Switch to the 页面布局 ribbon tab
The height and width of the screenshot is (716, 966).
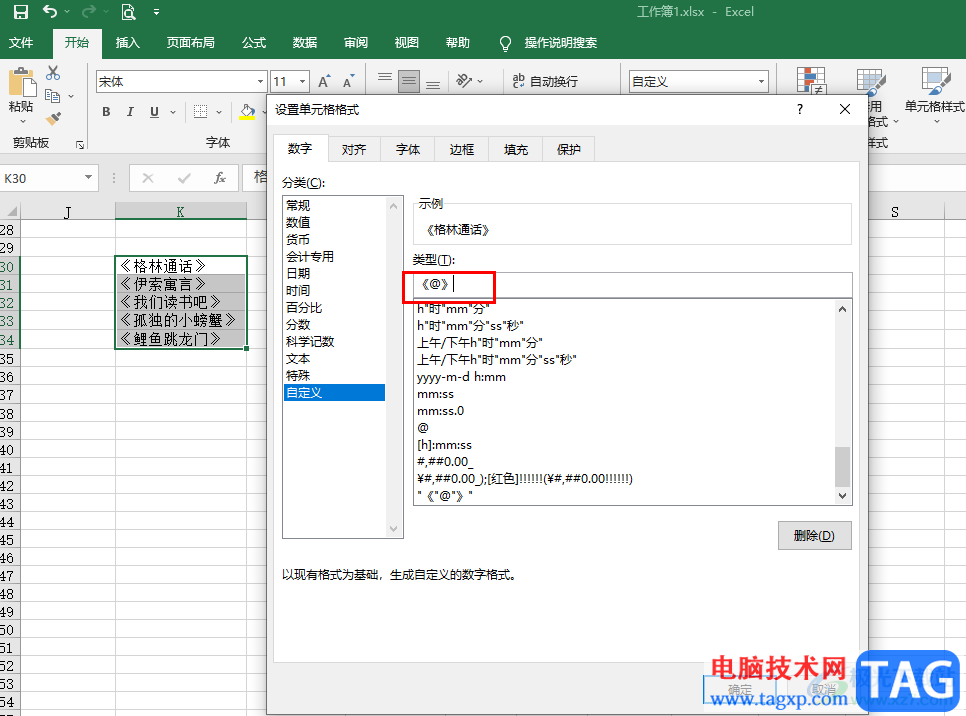(190, 43)
